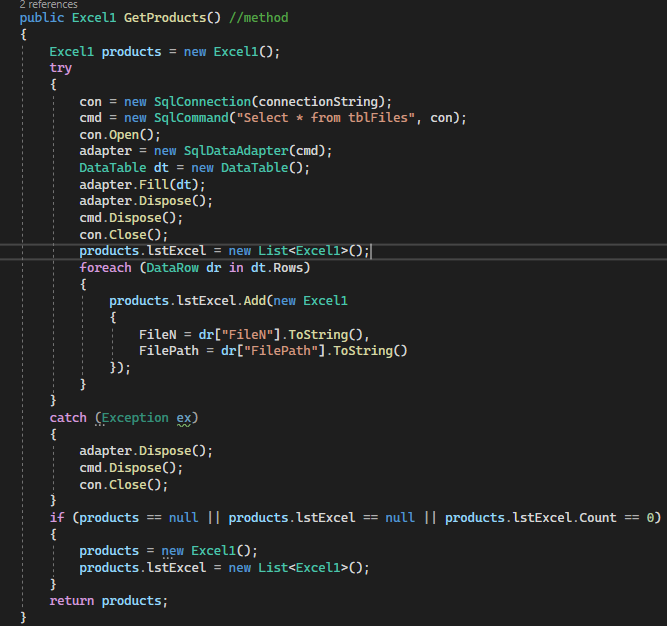Click the 'catch' keyword
The width and height of the screenshot is (667, 626).
coord(68,418)
